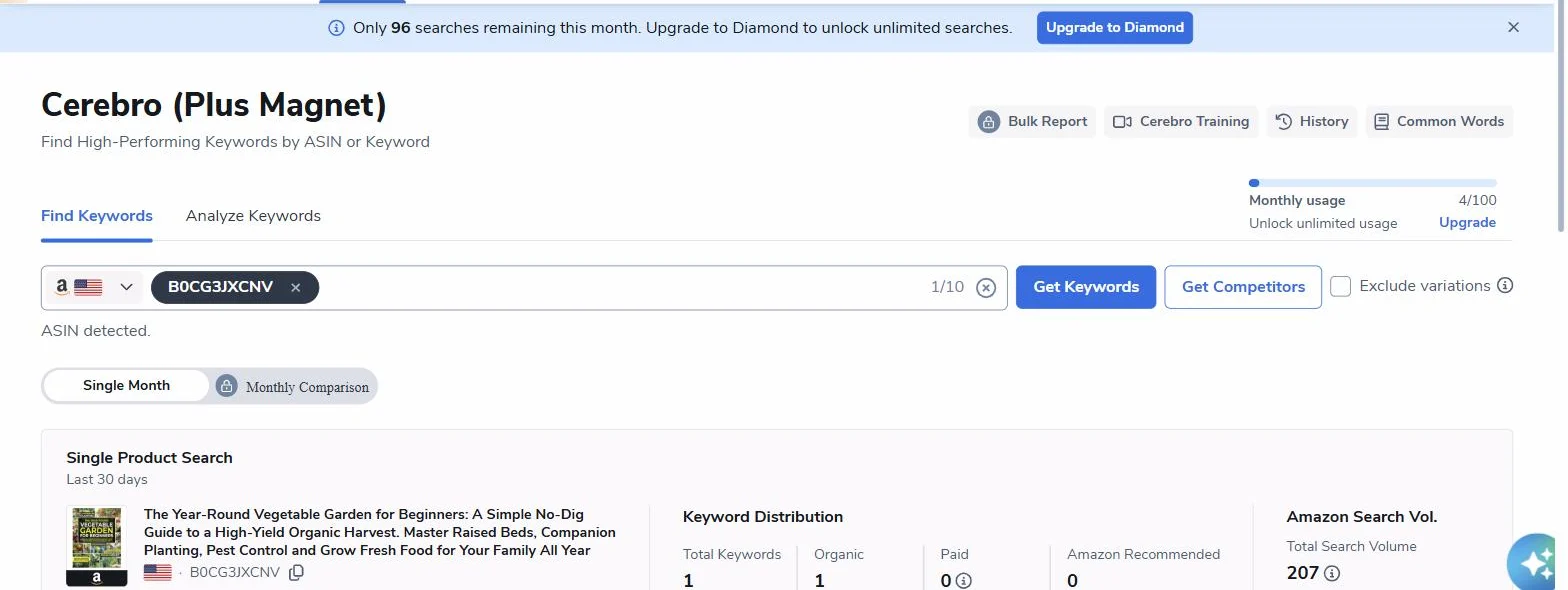This screenshot has height=590, width=1568.
Task: Clear all ASINs from search field
Action: (986, 288)
